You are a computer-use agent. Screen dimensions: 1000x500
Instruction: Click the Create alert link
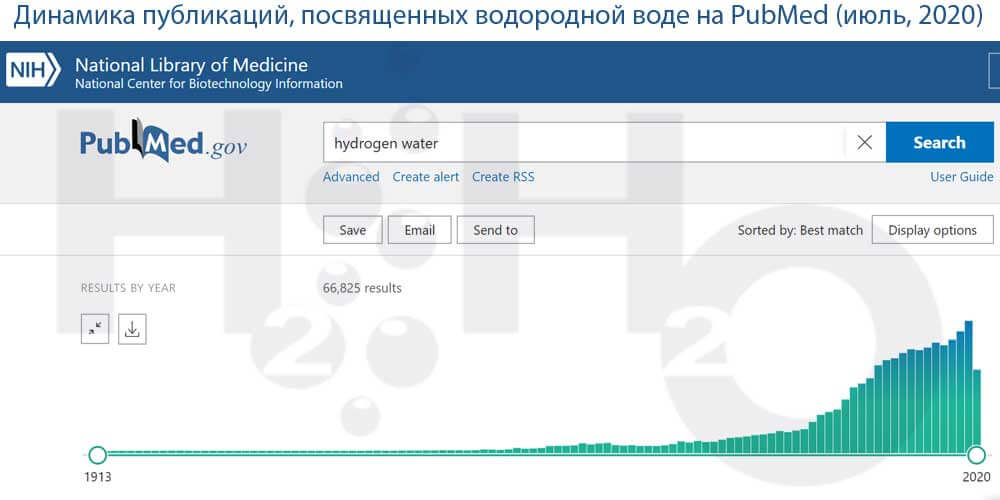pos(425,177)
